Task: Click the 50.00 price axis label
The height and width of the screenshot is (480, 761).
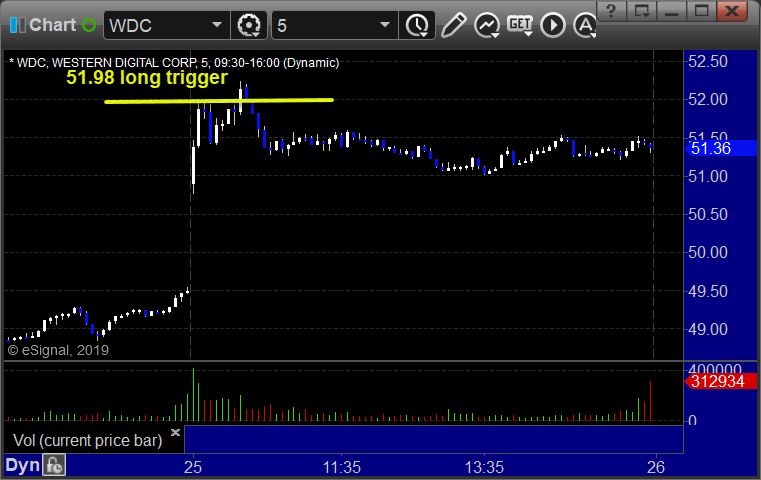Action: pos(708,252)
